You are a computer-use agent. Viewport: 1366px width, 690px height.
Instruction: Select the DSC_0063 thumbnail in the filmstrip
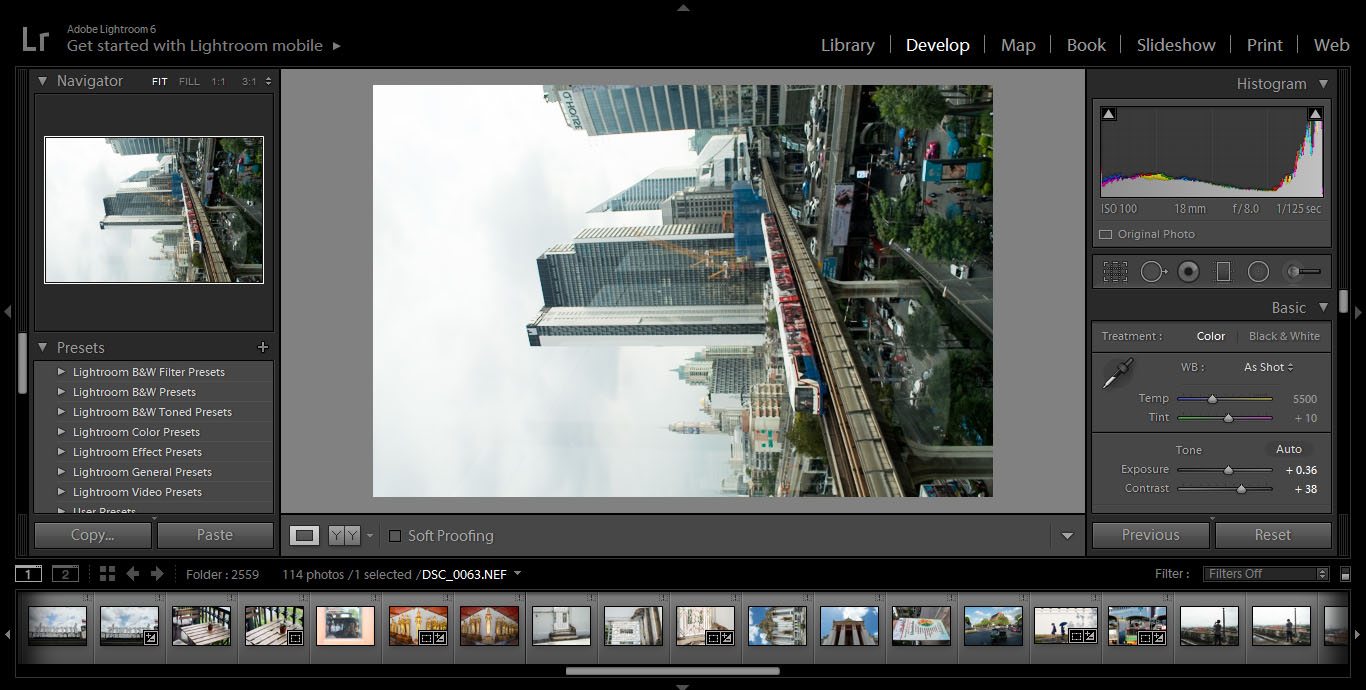click(x=345, y=625)
